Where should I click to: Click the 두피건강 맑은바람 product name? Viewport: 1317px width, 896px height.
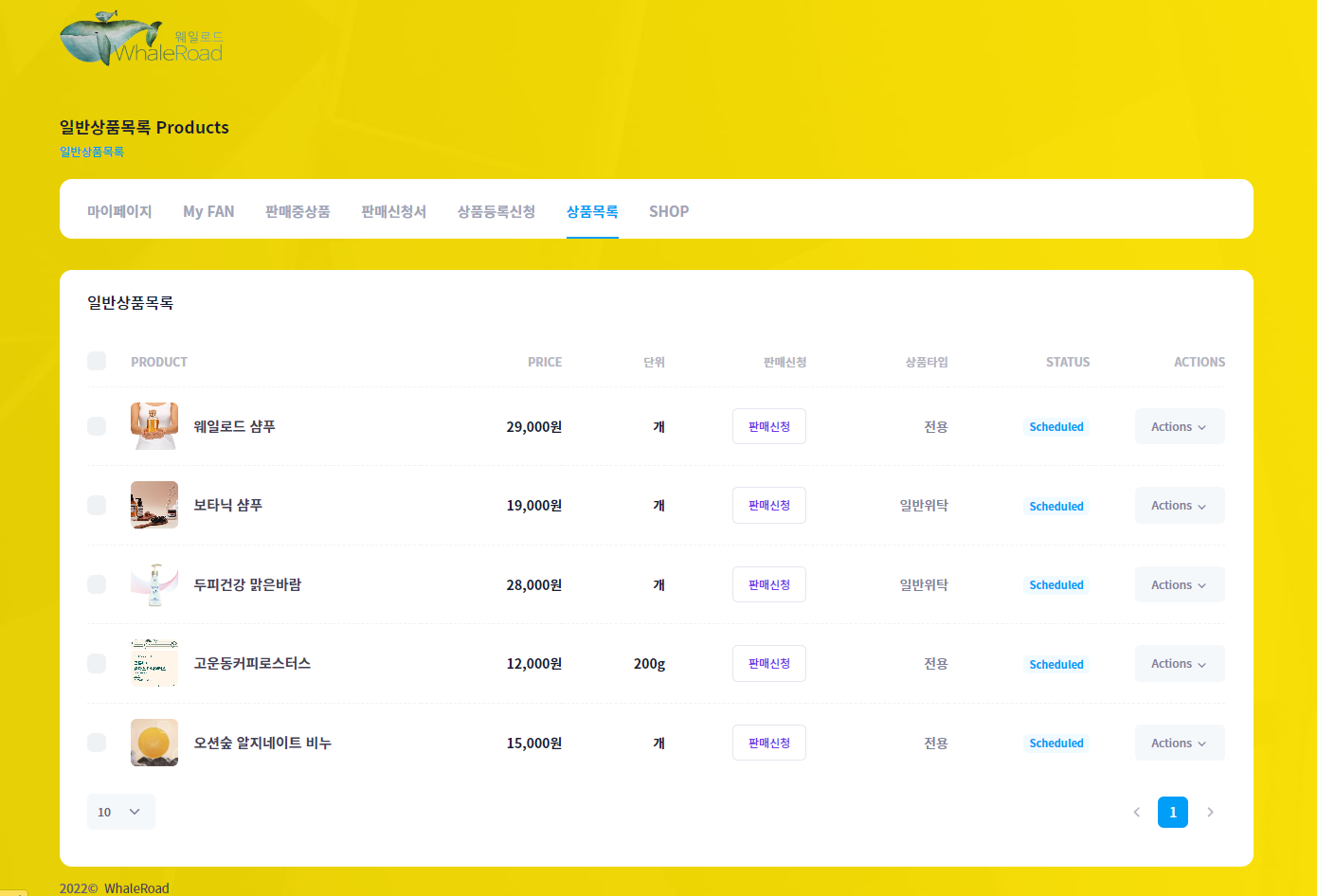pyautogui.click(x=247, y=584)
